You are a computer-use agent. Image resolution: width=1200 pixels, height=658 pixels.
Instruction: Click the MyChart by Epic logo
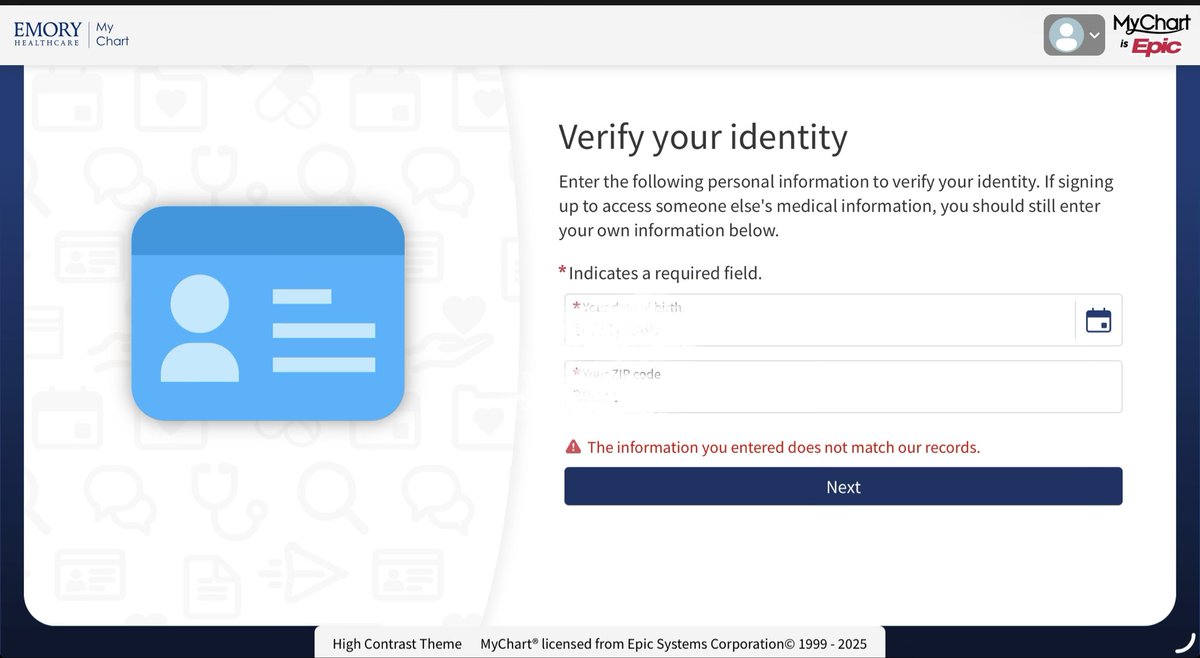[1150, 35]
